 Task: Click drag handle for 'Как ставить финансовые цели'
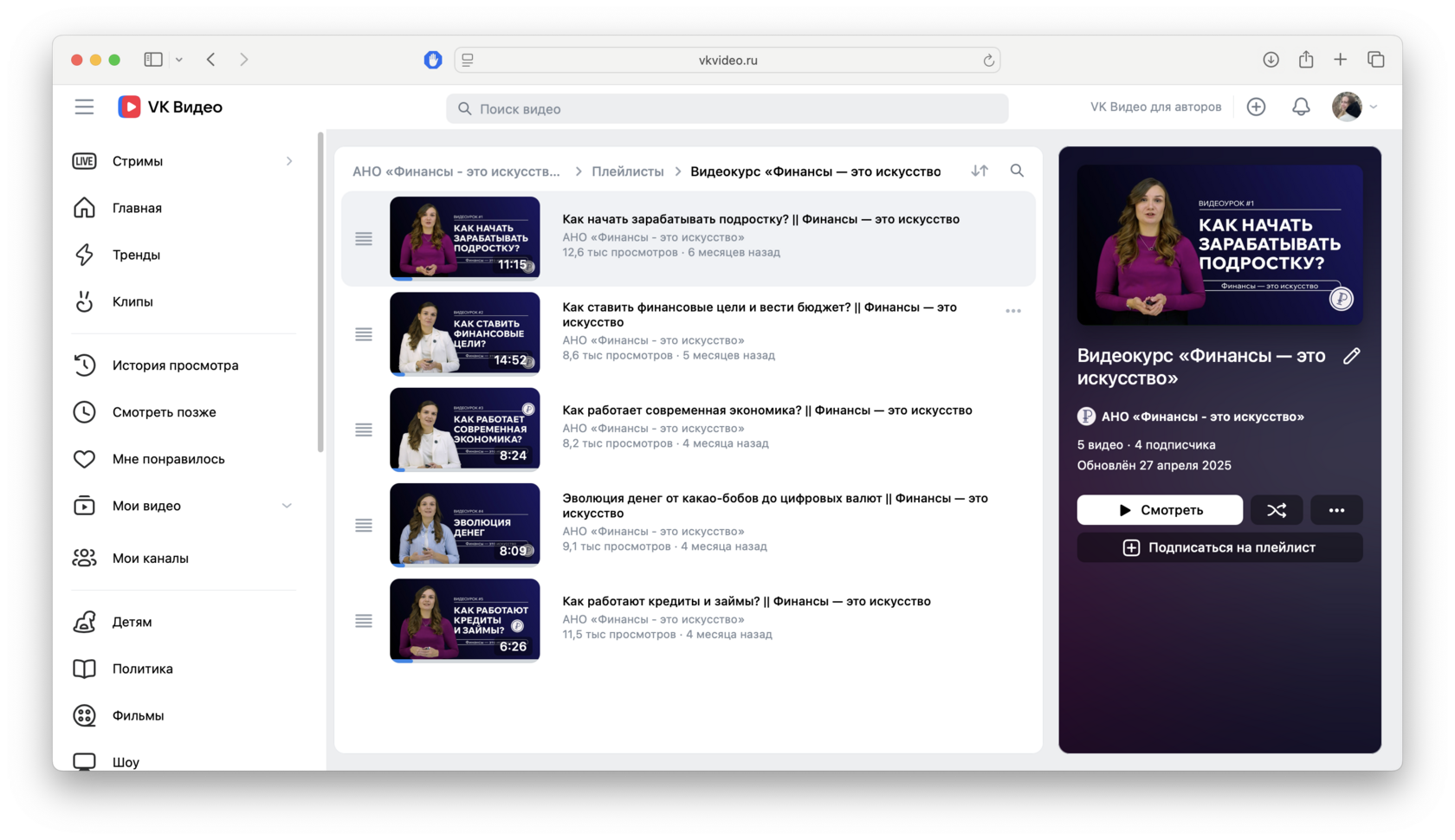point(364,334)
